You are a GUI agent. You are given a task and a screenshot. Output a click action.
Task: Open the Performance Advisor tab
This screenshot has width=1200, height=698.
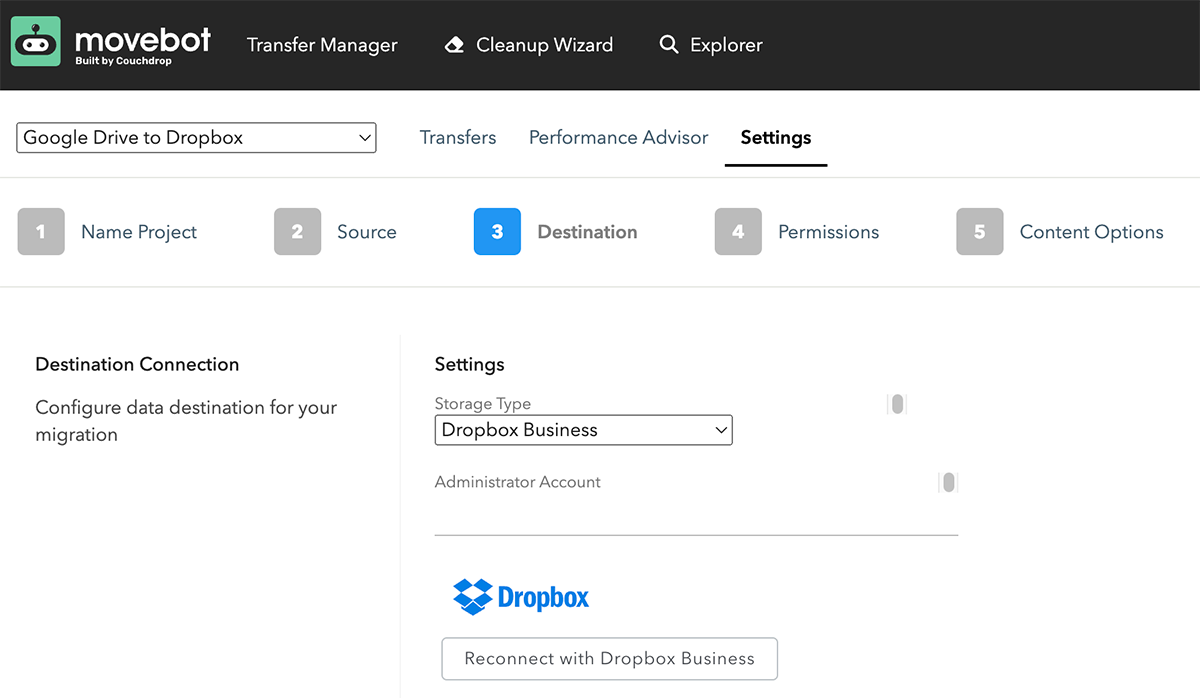[618, 137]
